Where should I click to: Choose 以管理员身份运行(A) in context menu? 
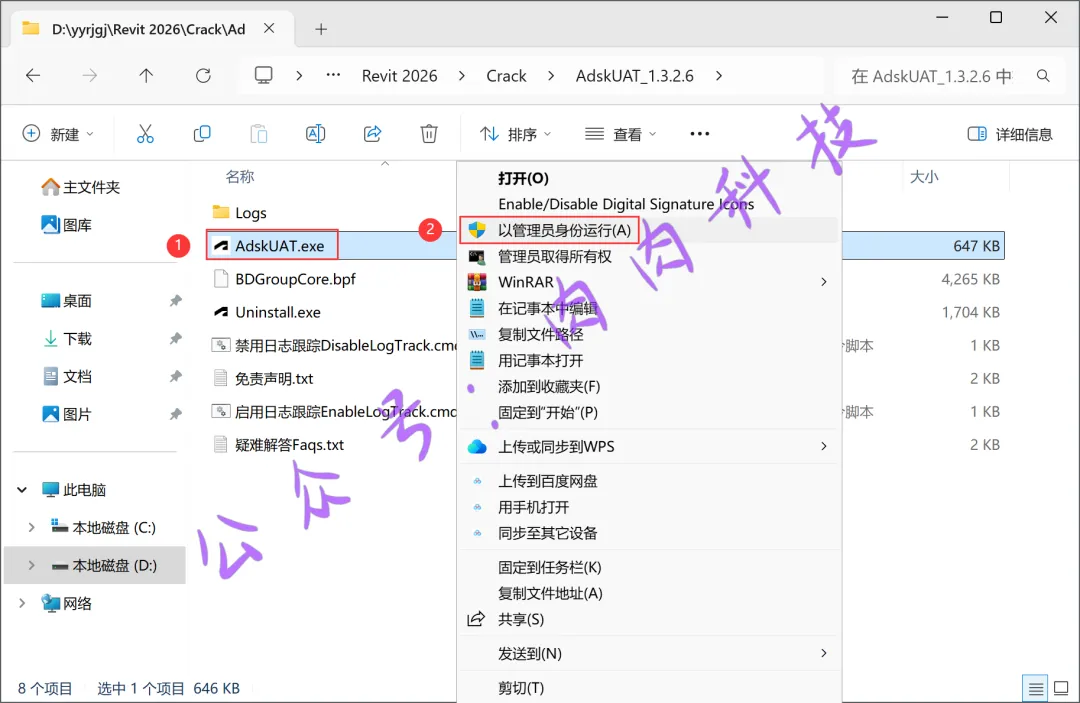click(x=649, y=230)
